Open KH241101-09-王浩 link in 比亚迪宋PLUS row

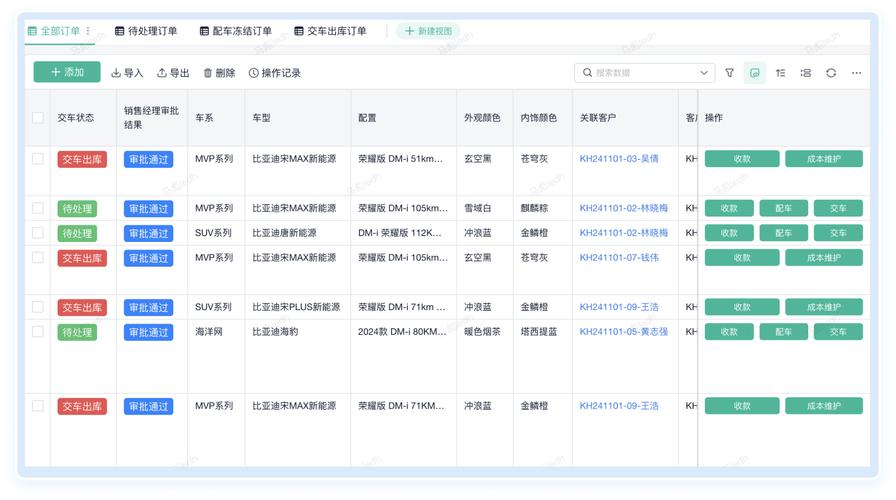click(619, 307)
